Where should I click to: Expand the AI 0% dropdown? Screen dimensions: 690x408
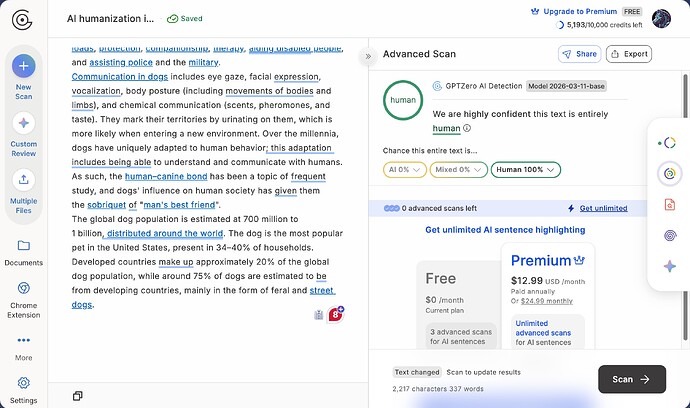tap(404, 169)
